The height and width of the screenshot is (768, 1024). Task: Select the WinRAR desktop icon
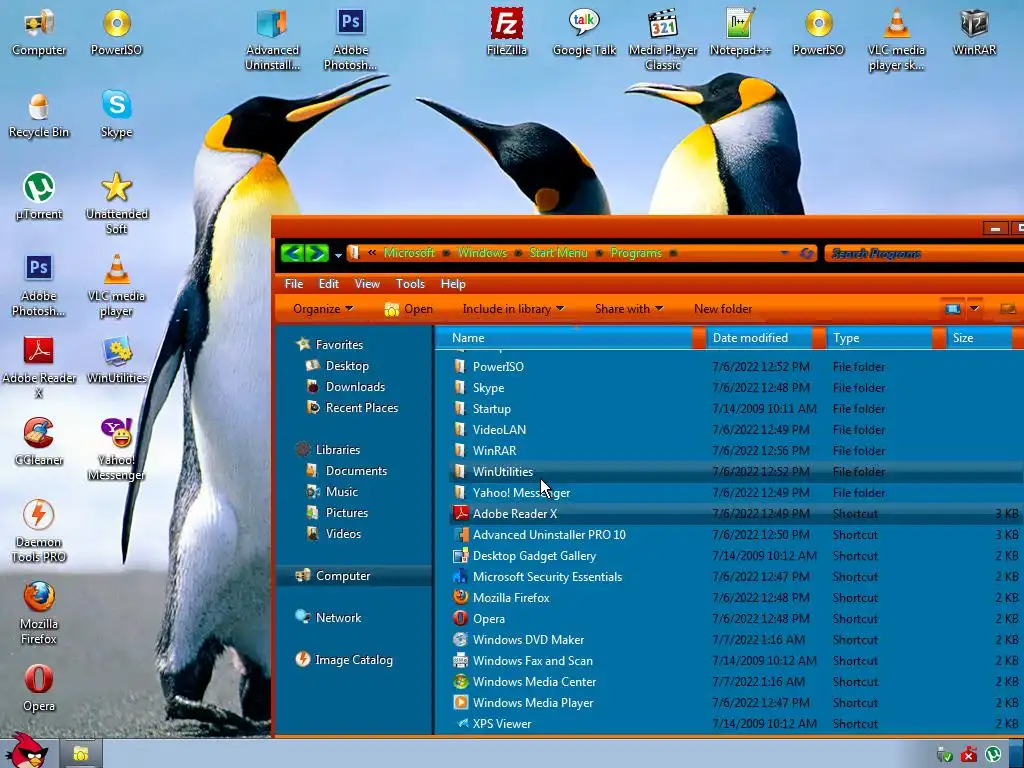point(974,31)
